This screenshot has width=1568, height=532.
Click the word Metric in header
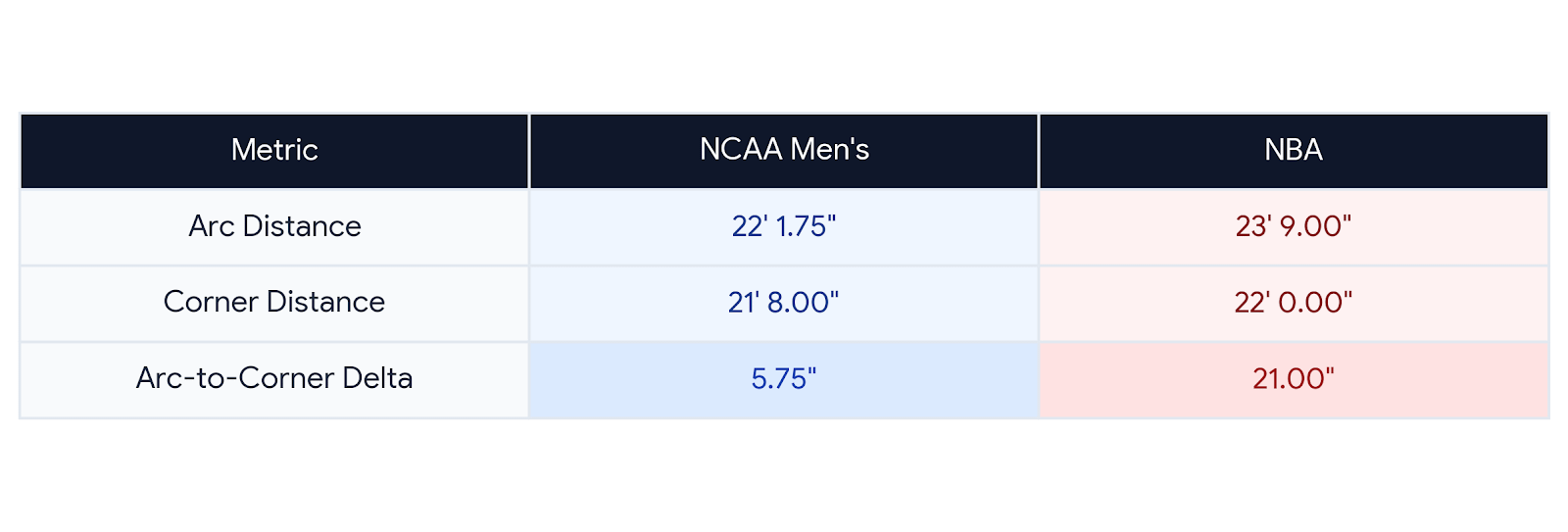(x=274, y=150)
